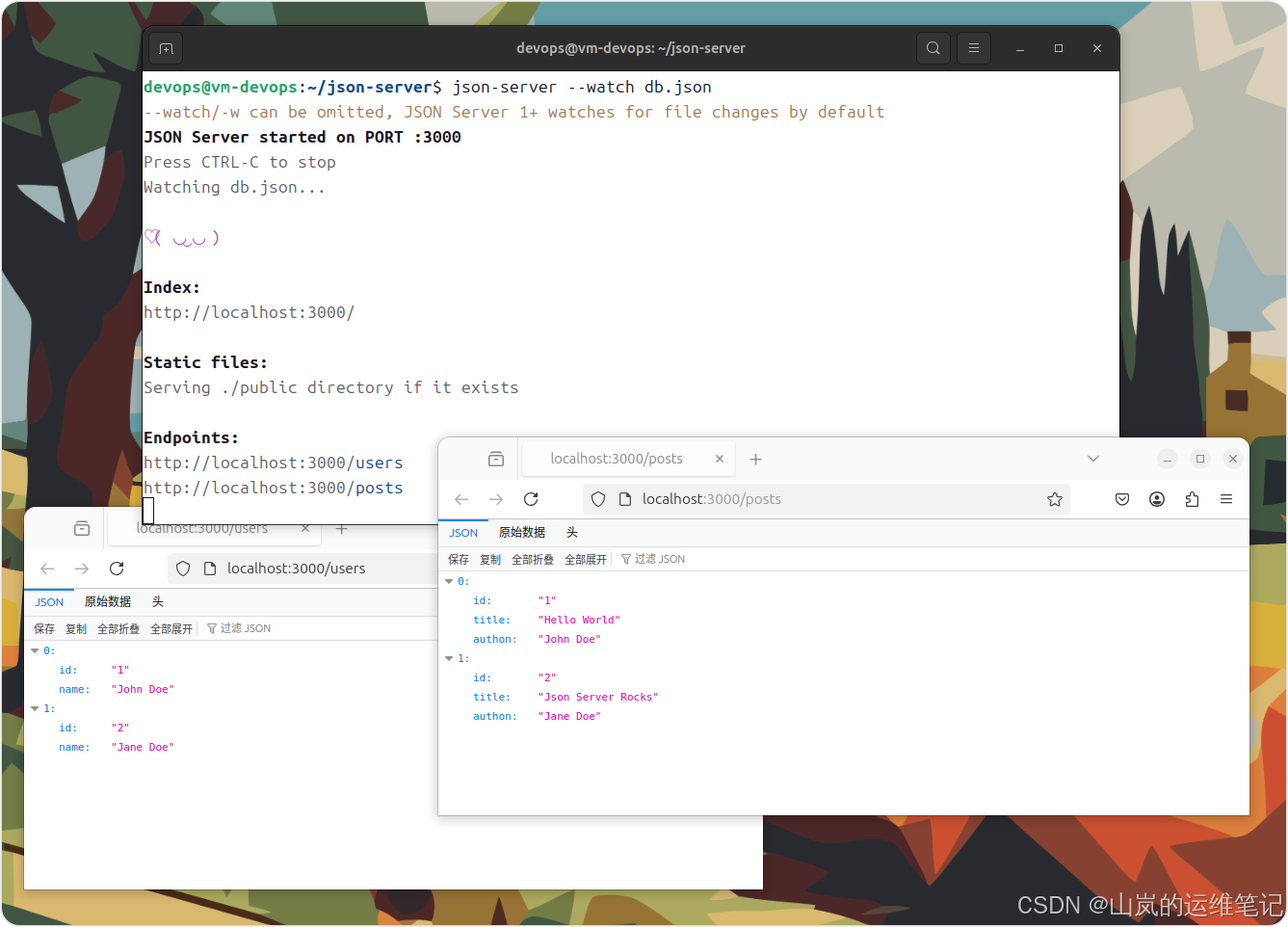Click the page info icon in posts address bar
1288x927 pixels.
click(624, 499)
